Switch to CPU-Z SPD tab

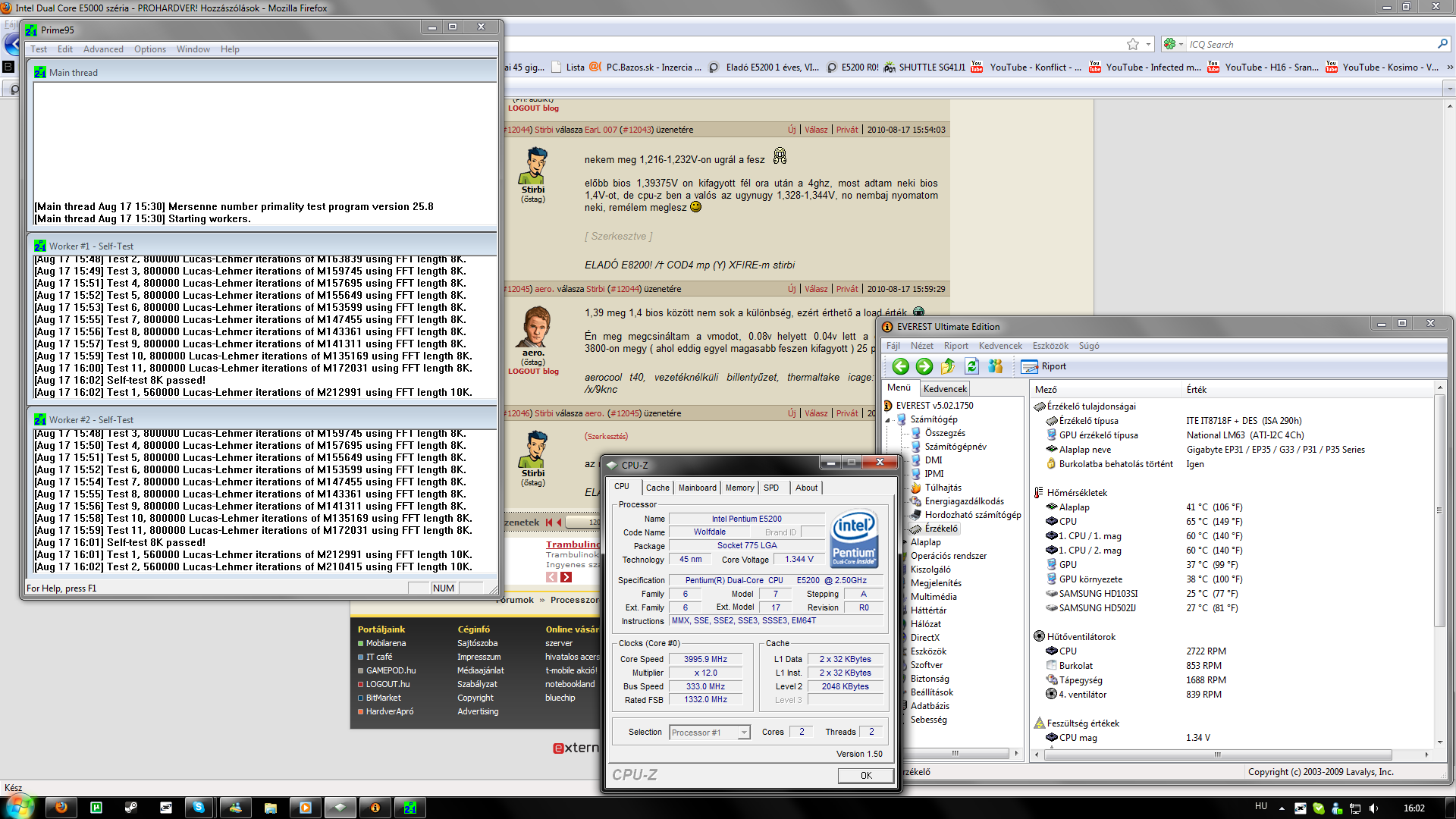point(771,488)
